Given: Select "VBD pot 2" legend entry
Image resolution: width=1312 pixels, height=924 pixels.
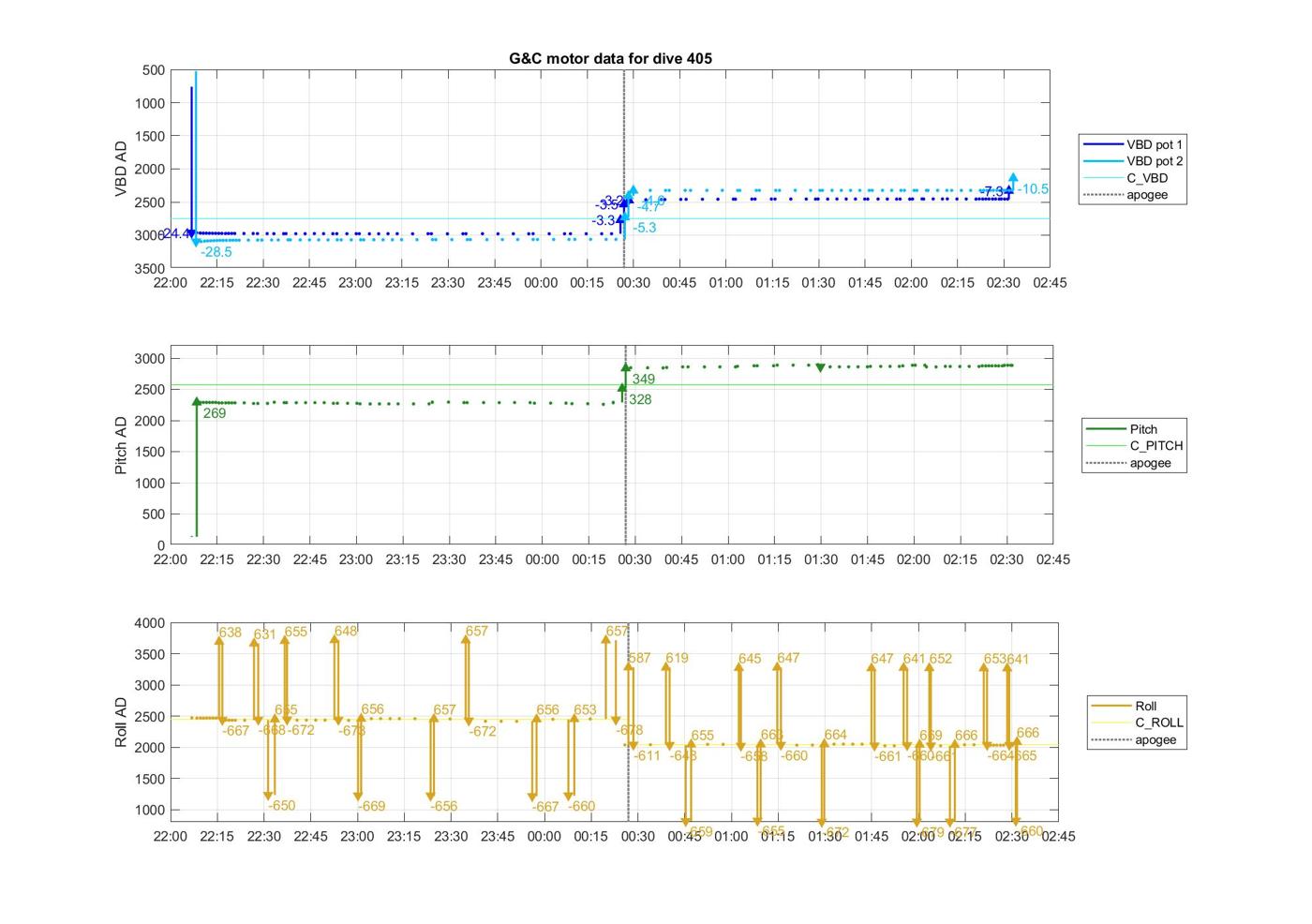Looking at the screenshot, I should 1132,161.
